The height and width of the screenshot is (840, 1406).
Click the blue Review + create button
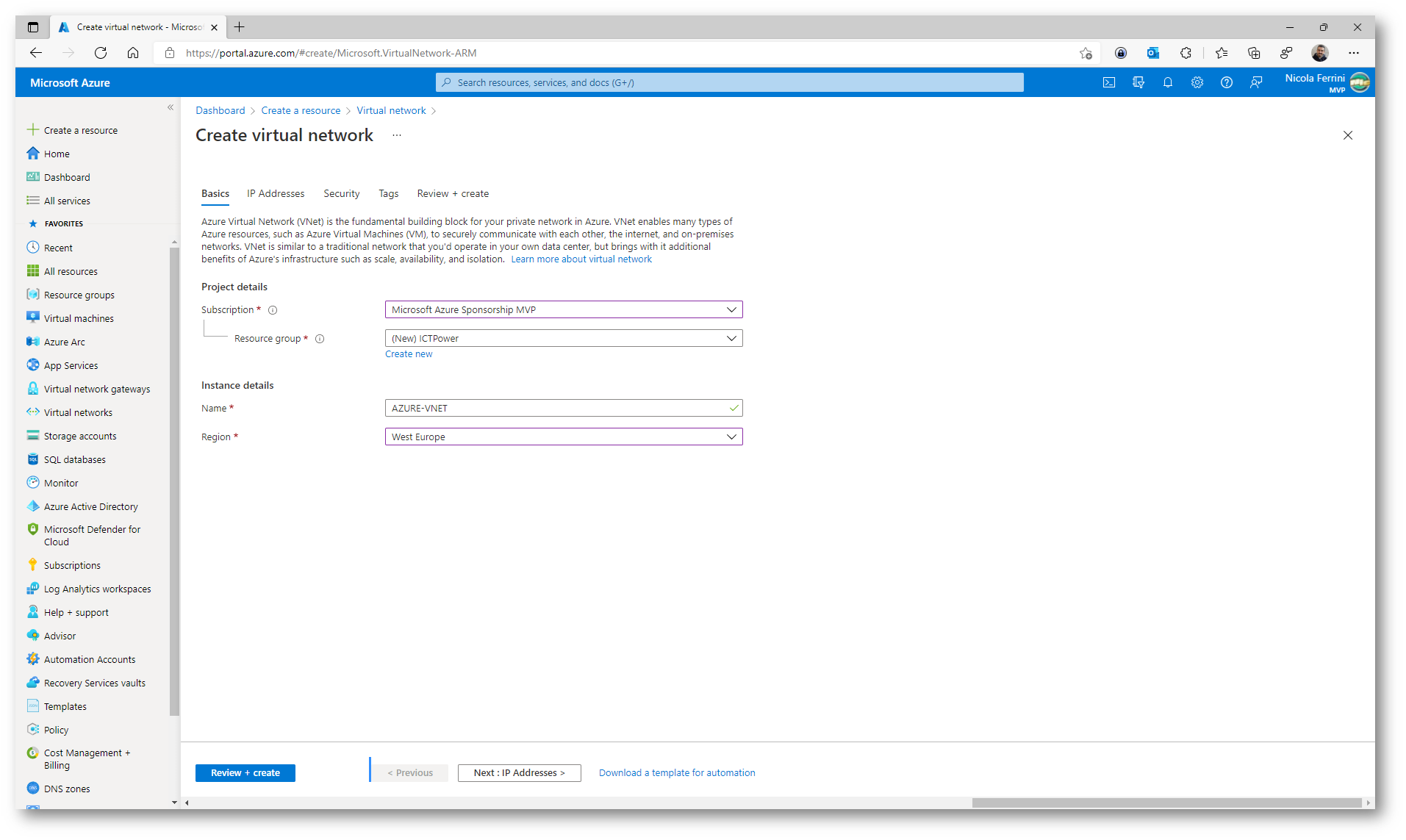[x=245, y=773]
